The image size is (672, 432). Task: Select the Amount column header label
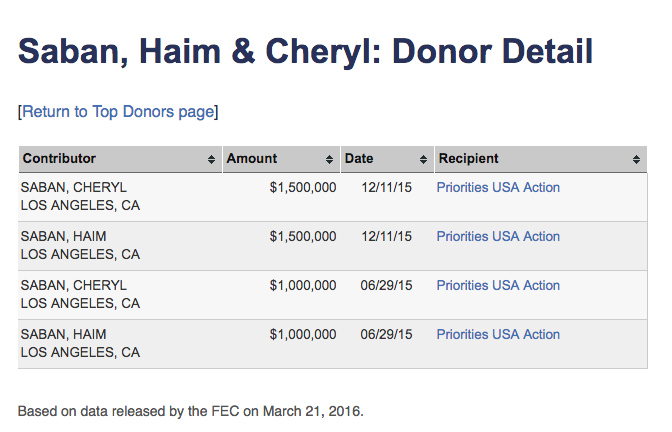tap(252, 158)
